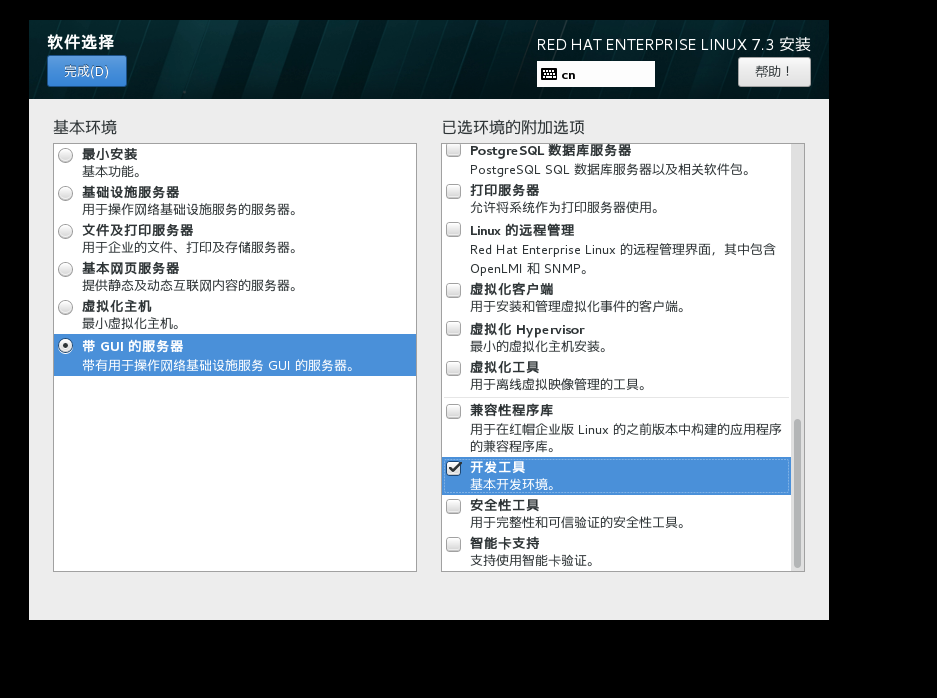The image size is (937, 698).
Task: Click the 用于安装和管理虚拟化事件的客户端。 description
Action: point(577,307)
